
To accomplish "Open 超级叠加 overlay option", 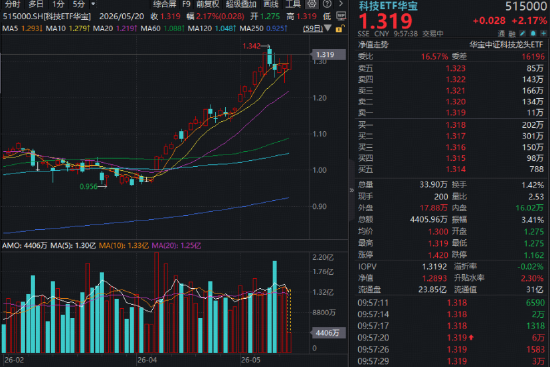I will click(x=241, y=4).
